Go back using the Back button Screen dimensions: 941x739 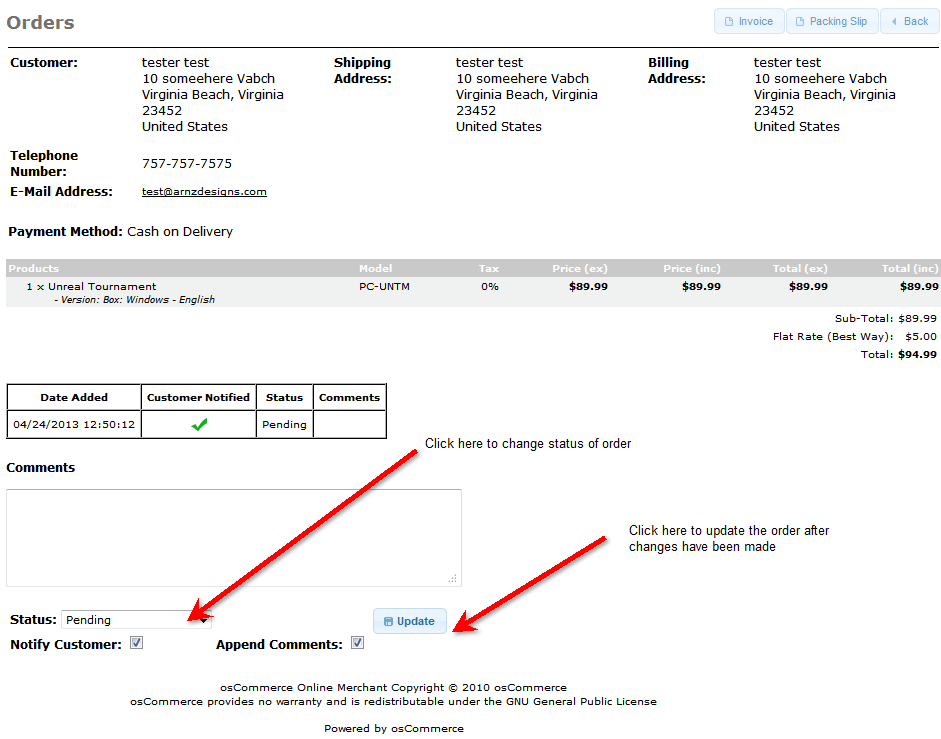tap(909, 21)
